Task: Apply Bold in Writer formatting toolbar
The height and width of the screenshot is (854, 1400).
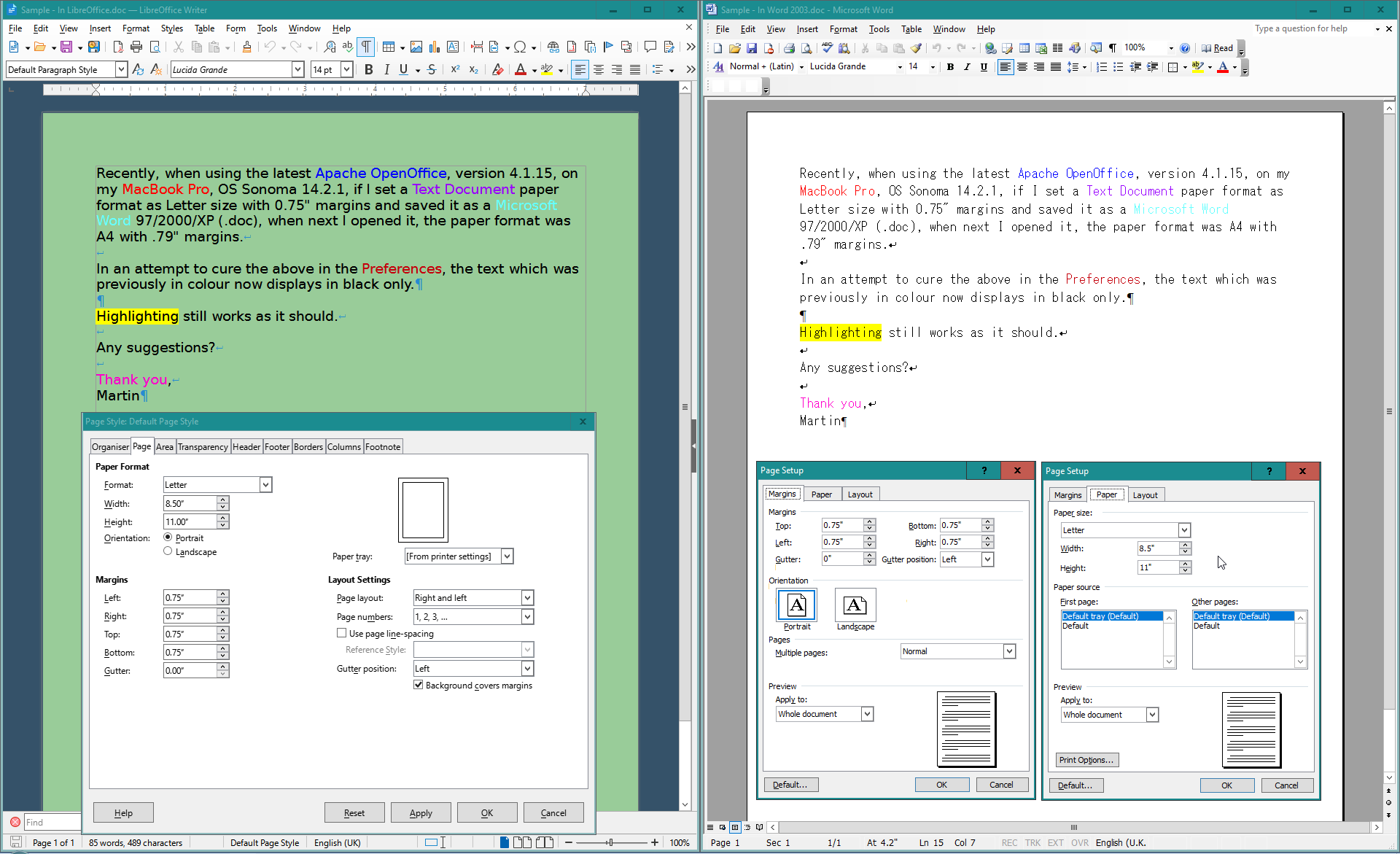Action: pyautogui.click(x=369, y=69)
